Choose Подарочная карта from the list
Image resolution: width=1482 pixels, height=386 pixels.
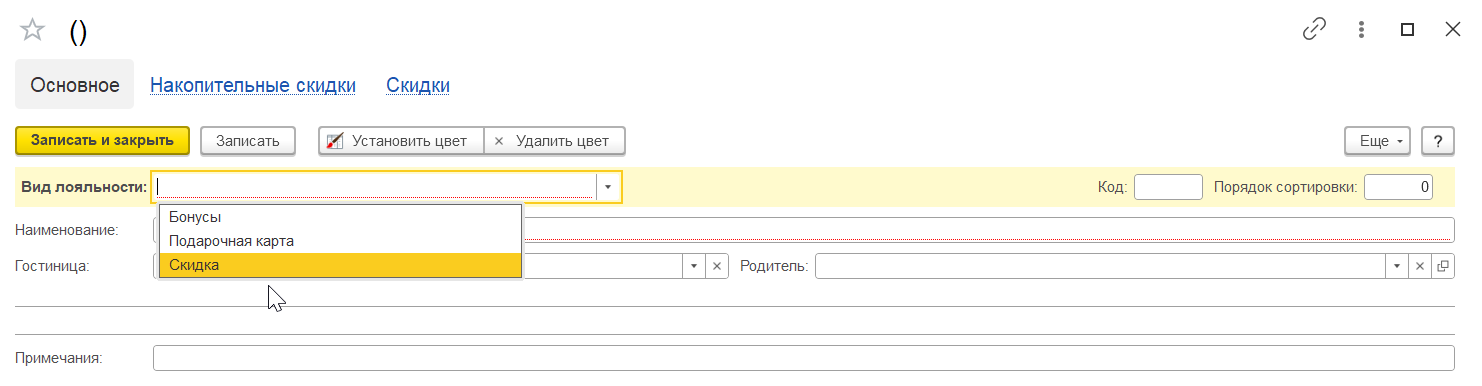pos(340,241)
